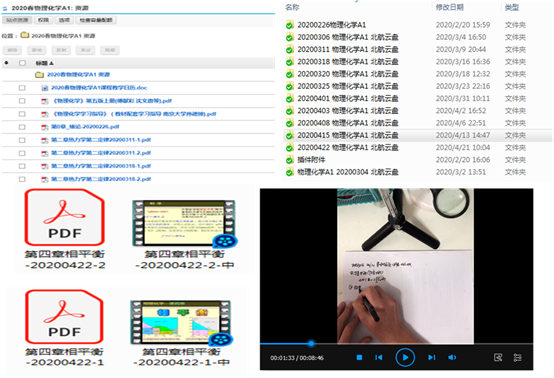Open folder 20200415 物理化学A1 北航云盘

[348, 135]
